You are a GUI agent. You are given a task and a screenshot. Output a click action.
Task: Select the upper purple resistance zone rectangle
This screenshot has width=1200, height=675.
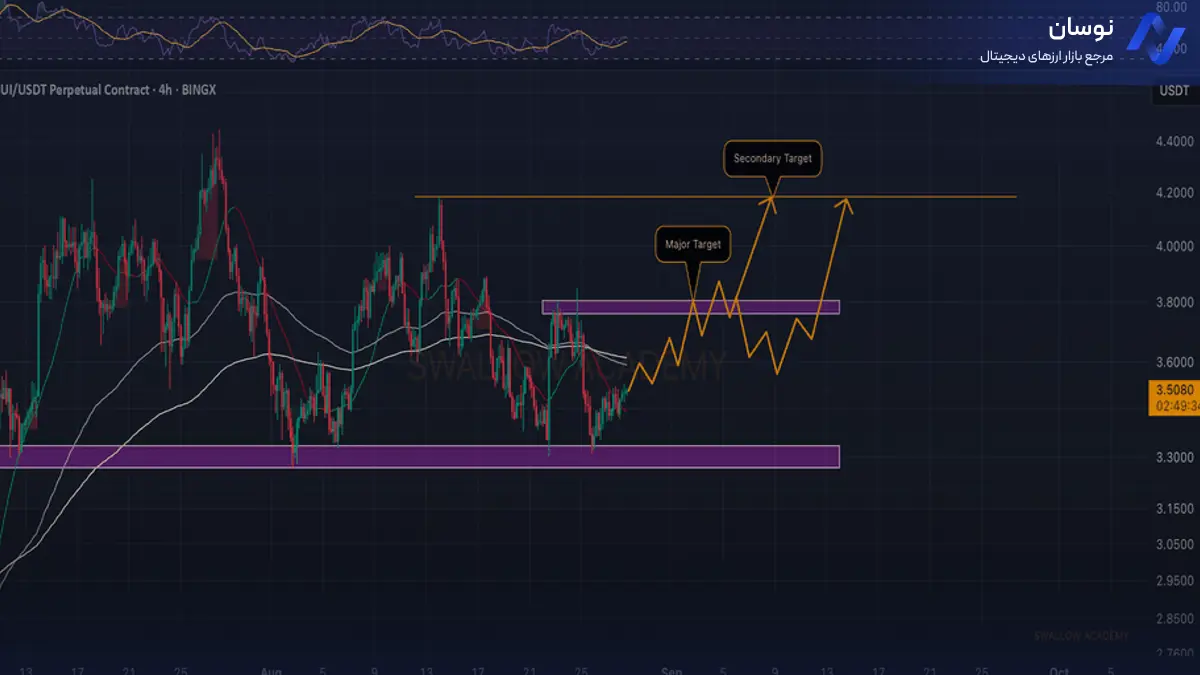point(690,307)
